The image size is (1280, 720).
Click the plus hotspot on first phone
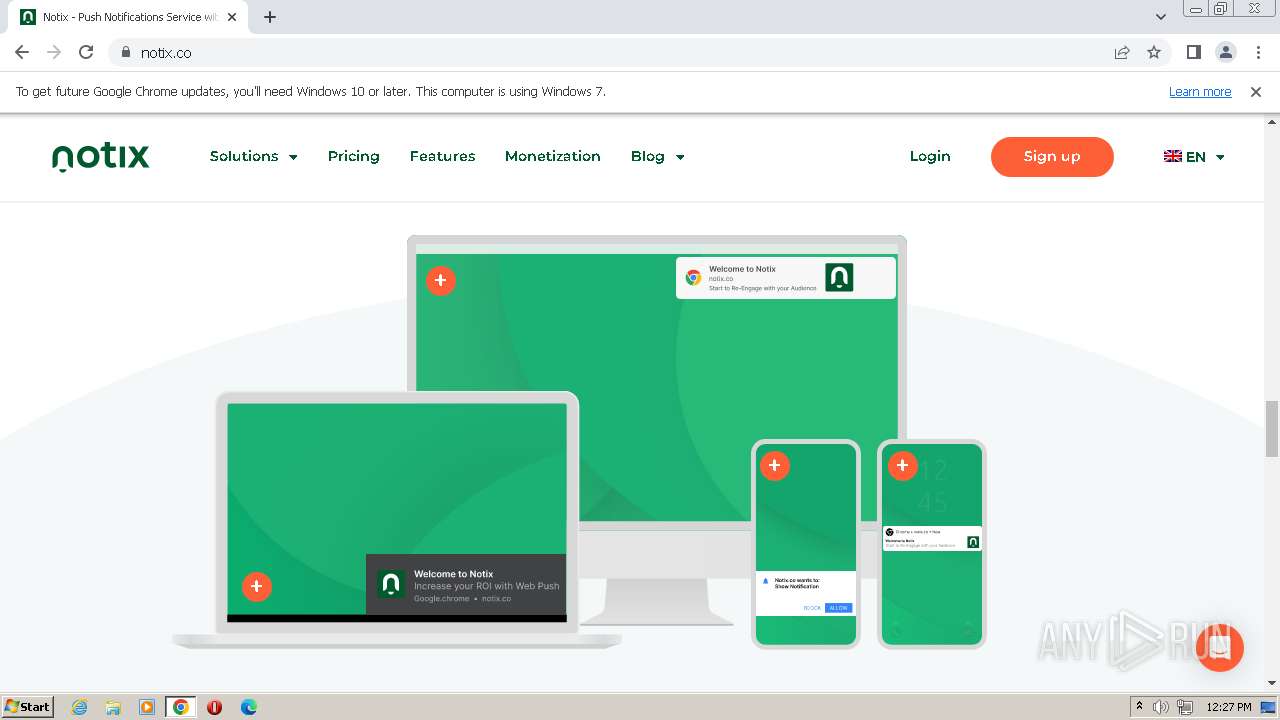tap(774, 466)
